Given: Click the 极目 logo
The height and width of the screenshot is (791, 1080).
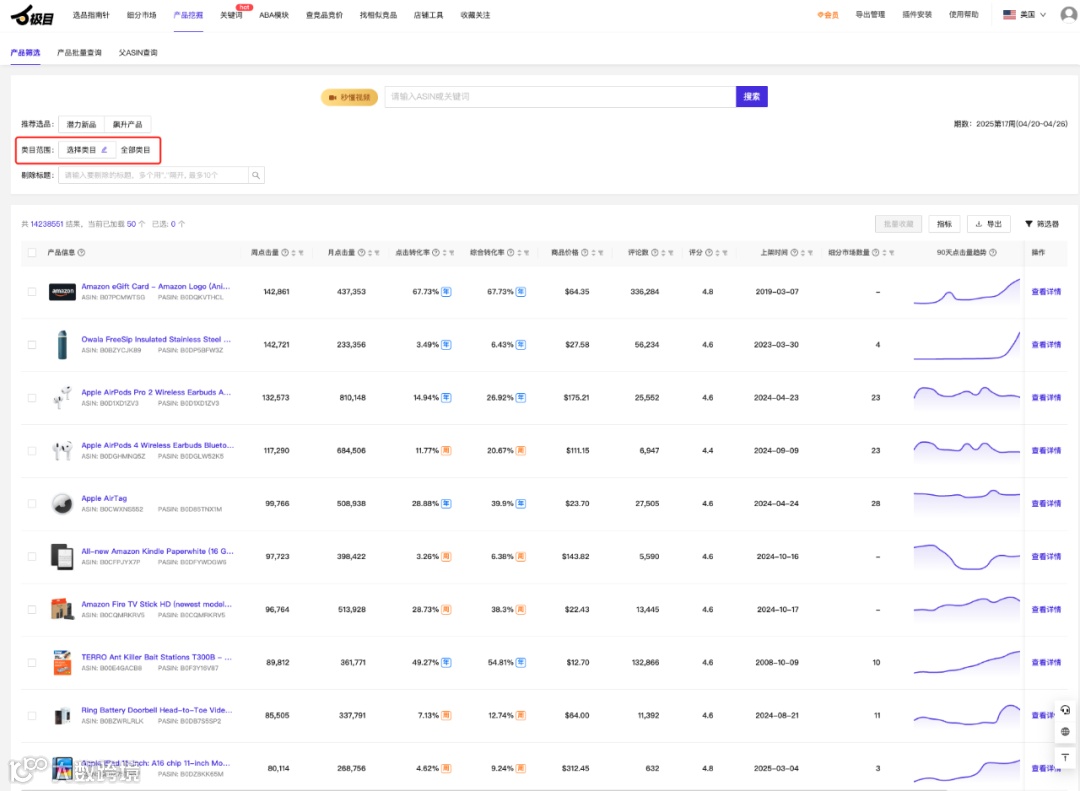Looking at the screenshot, I should point(32,14).
